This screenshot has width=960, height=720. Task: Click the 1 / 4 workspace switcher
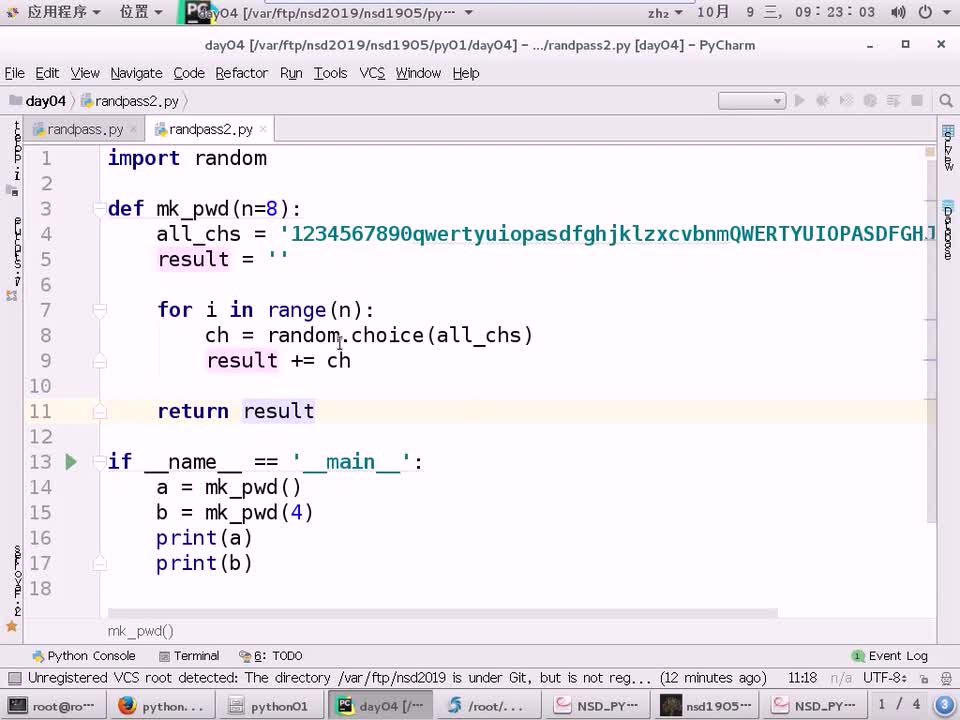[899, 705]
